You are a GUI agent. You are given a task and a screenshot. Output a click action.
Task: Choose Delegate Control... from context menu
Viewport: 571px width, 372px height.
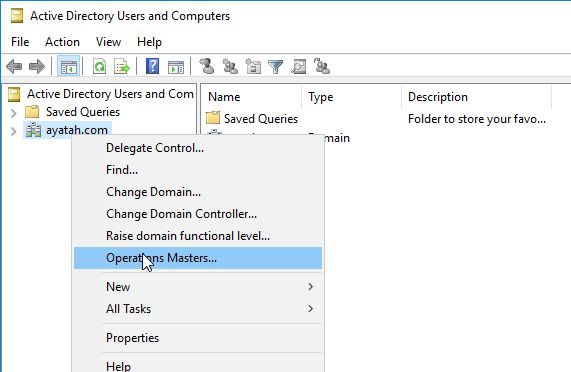pos(198,148)
